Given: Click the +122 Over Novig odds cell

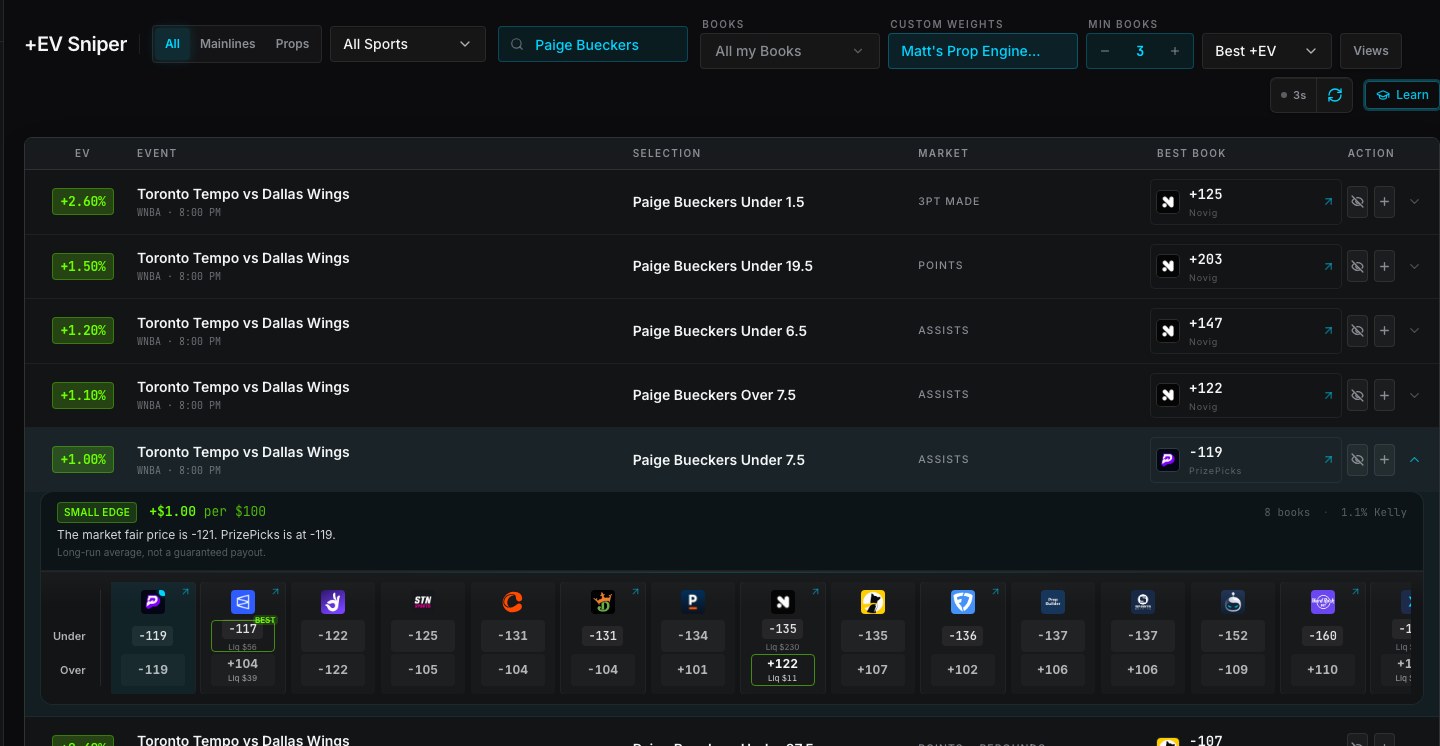Looking at the screenshot, I should [782, 670].
